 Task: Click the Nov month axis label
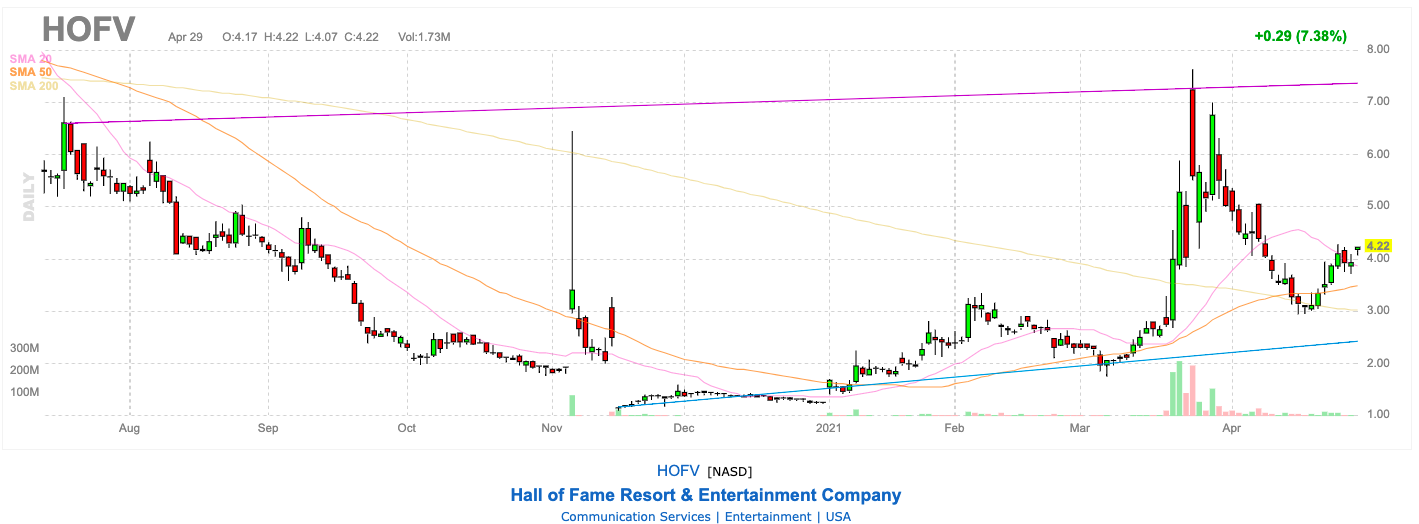(x=552, y=428)
